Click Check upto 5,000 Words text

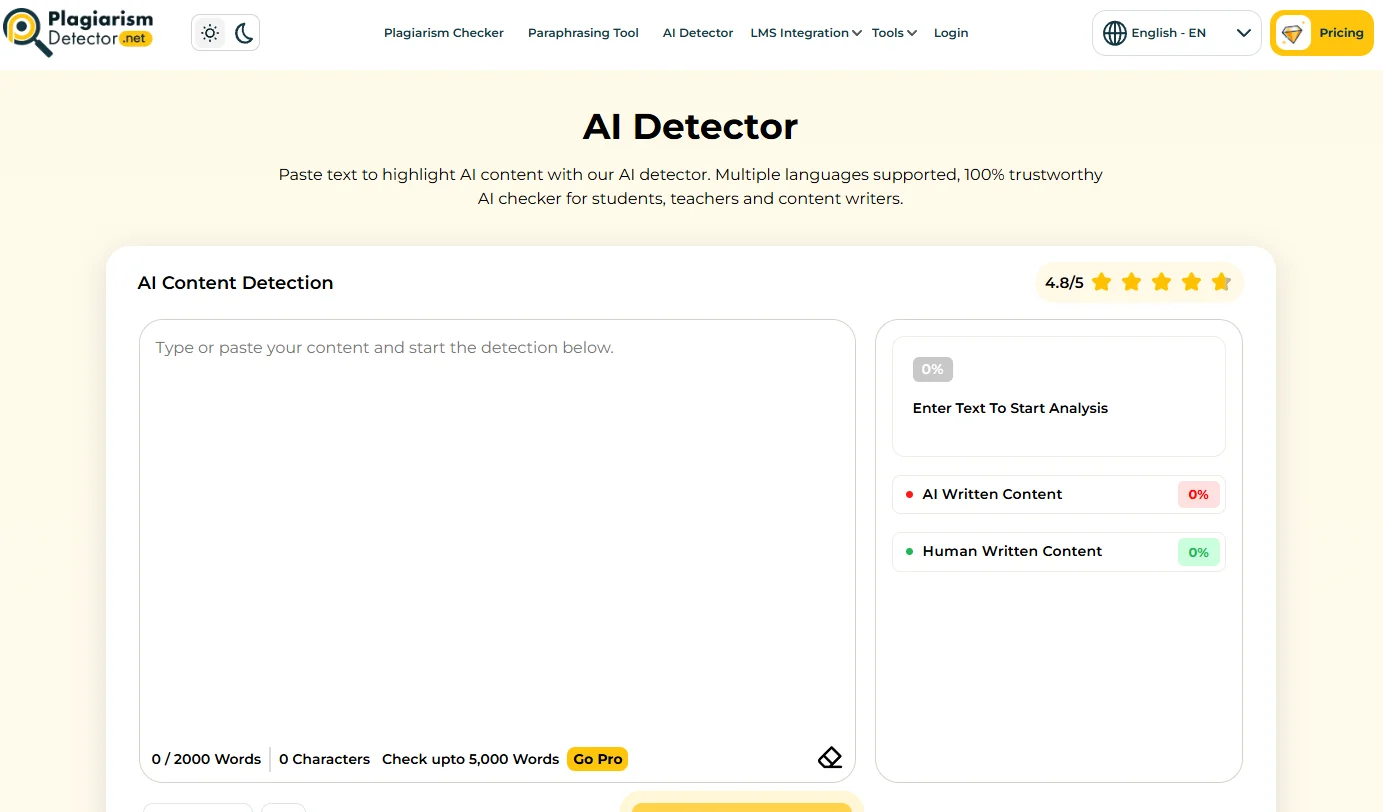tap(470, 759)
